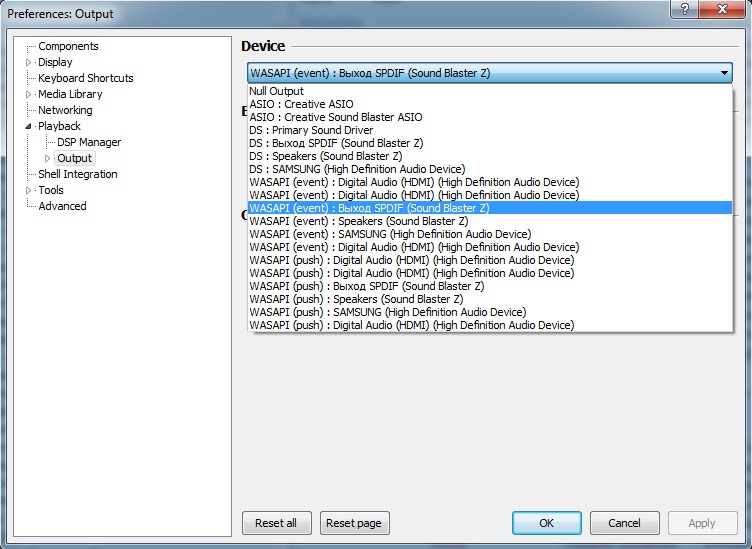The width and height of the screenshot is (752, 549).
Task: Open the Keyboard Shortcuts page
Action: [86, 78]
